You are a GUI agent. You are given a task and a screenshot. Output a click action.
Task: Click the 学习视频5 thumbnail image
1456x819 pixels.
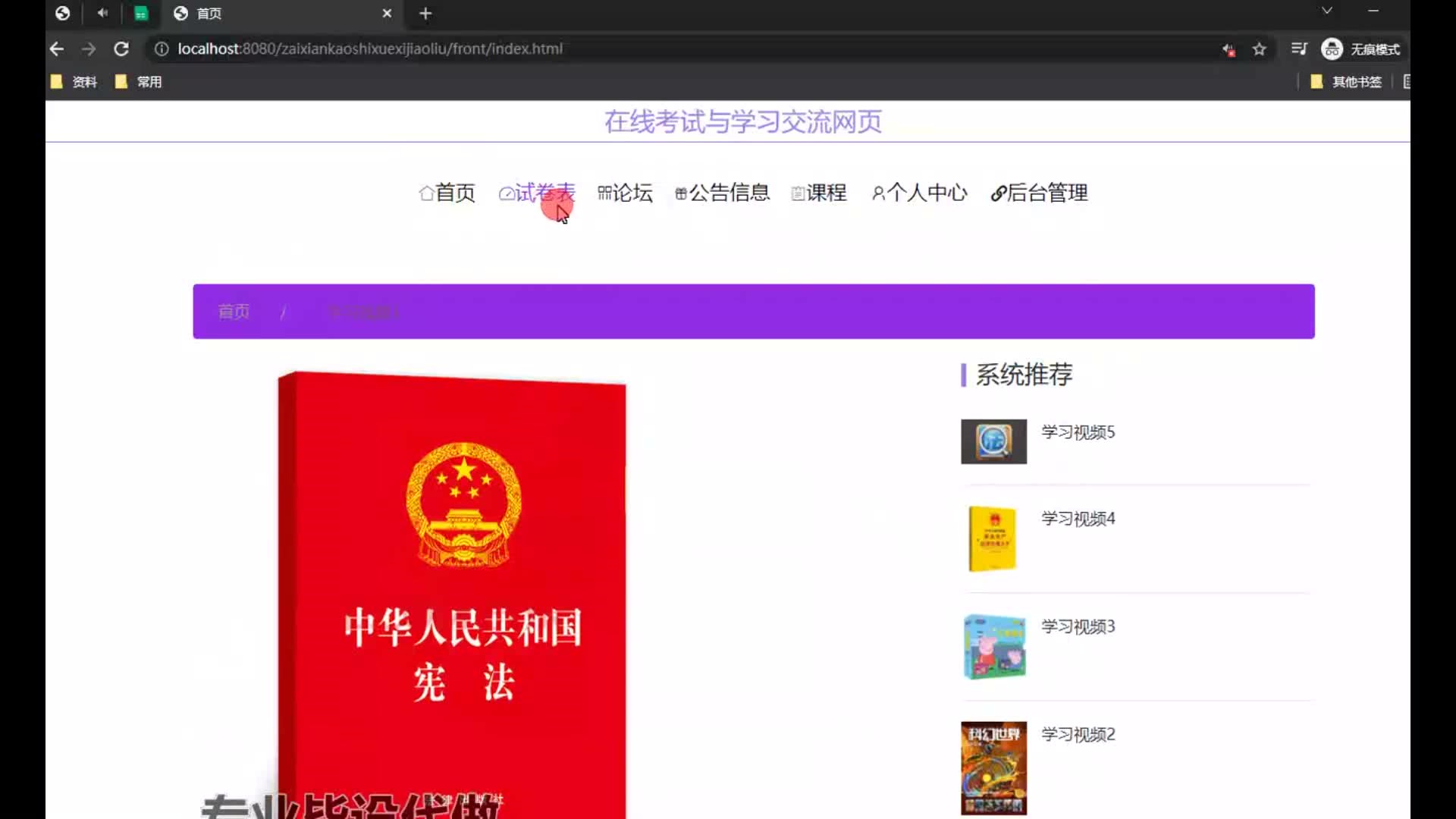point(993,441)
